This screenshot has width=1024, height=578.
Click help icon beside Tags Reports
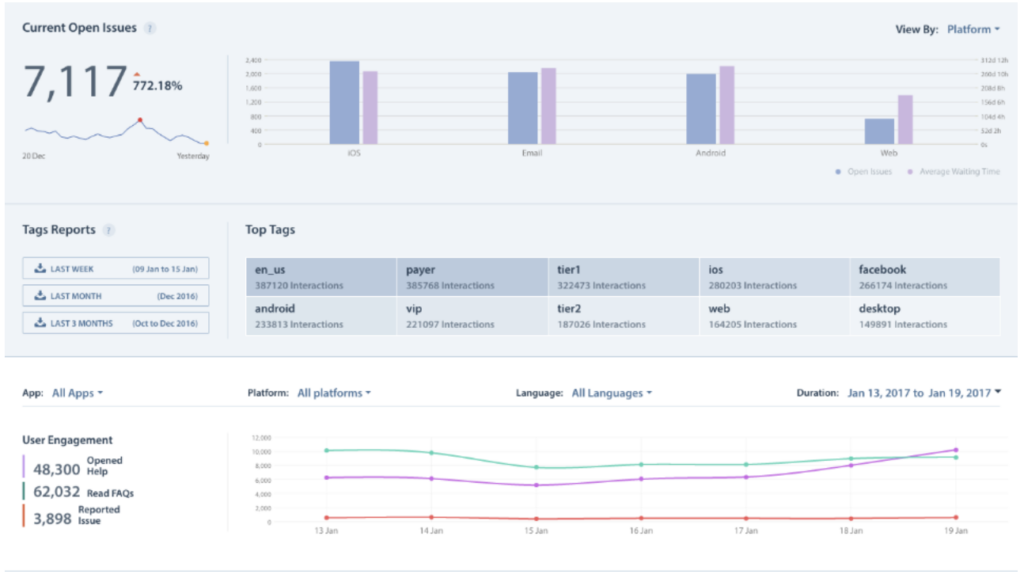click(x=109, y=230)
